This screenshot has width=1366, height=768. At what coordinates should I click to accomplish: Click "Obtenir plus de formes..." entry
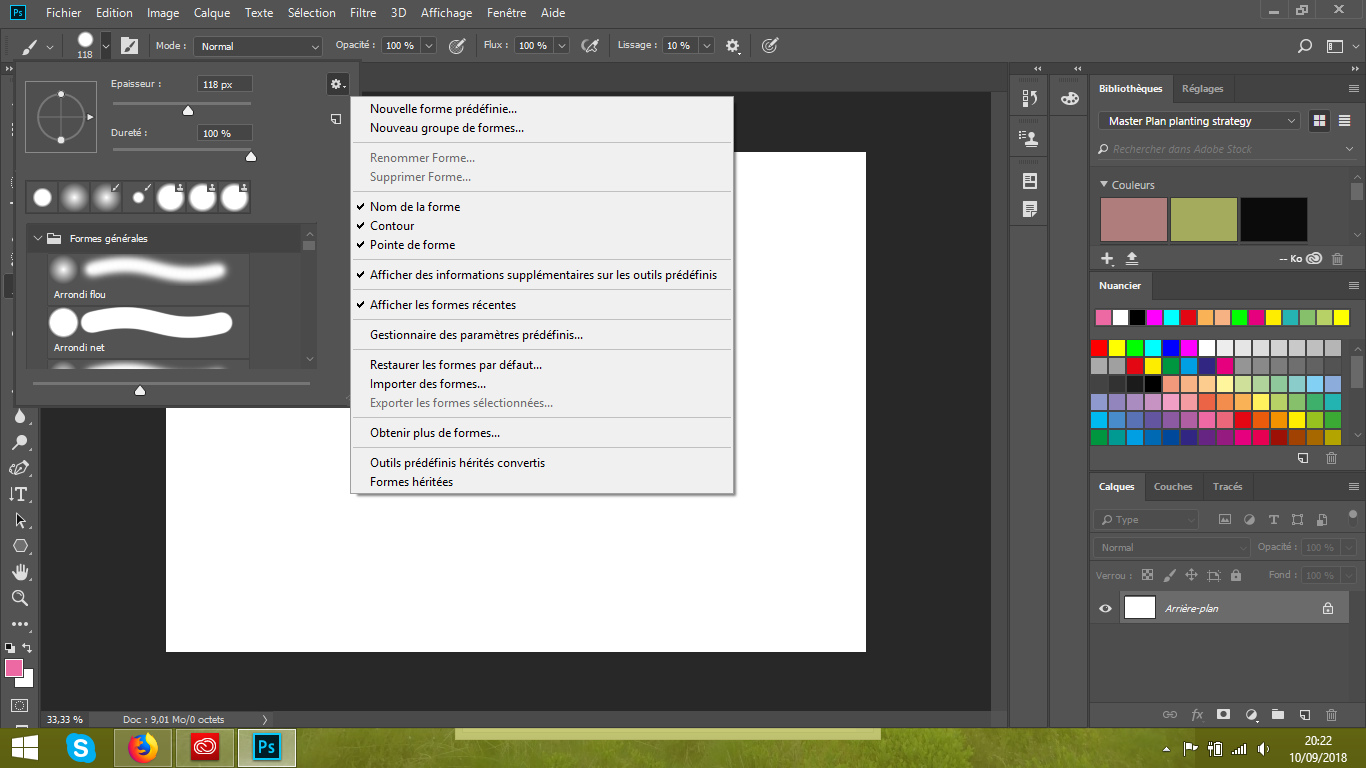point(434,433)
